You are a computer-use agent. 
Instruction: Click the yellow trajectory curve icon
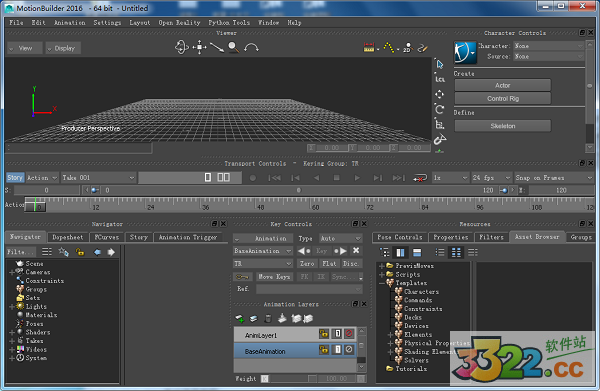pos(388,48)
